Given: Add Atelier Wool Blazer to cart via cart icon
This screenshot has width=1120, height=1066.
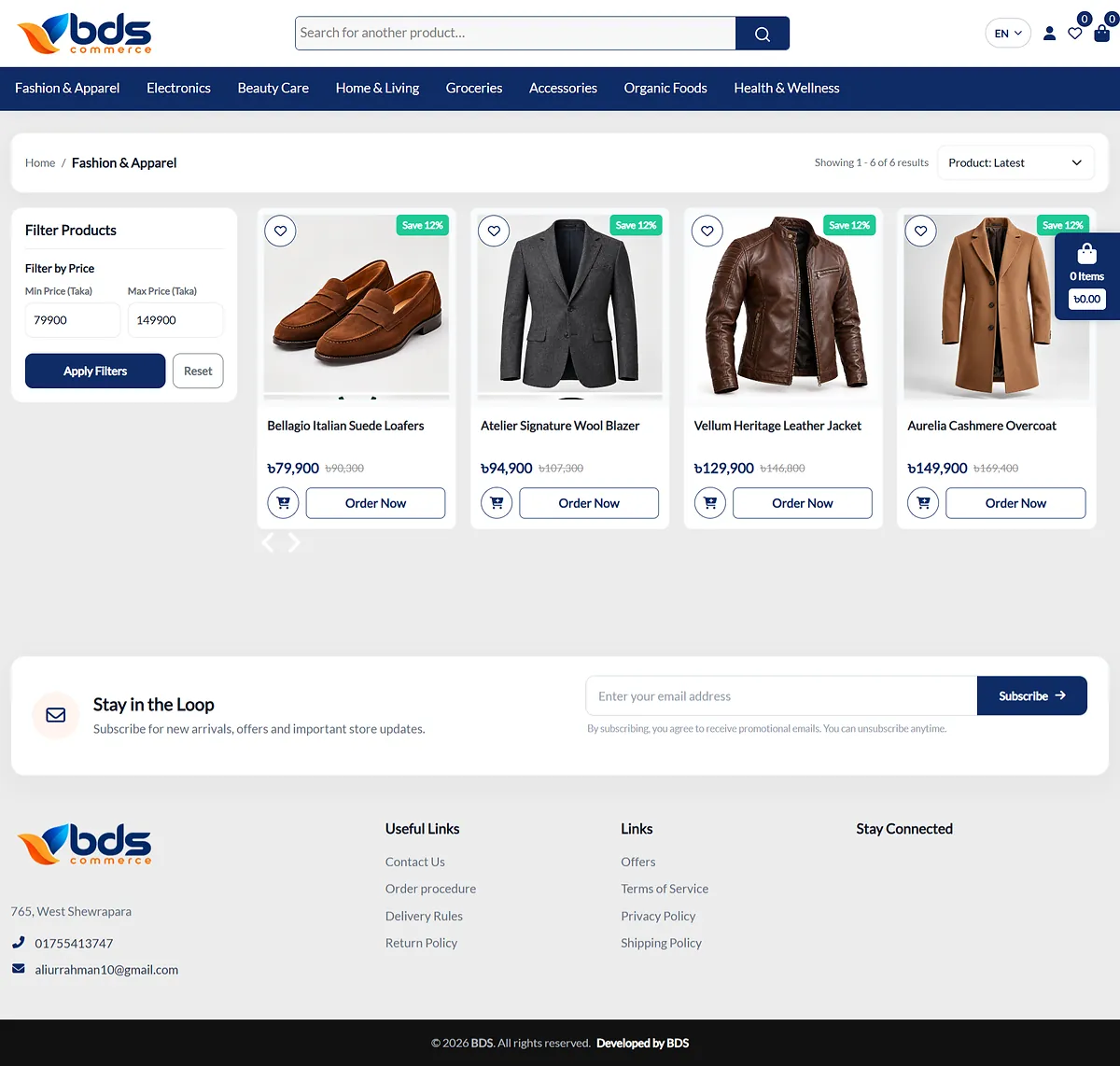Looking at the screenshot, I should (x=497, y=503).
